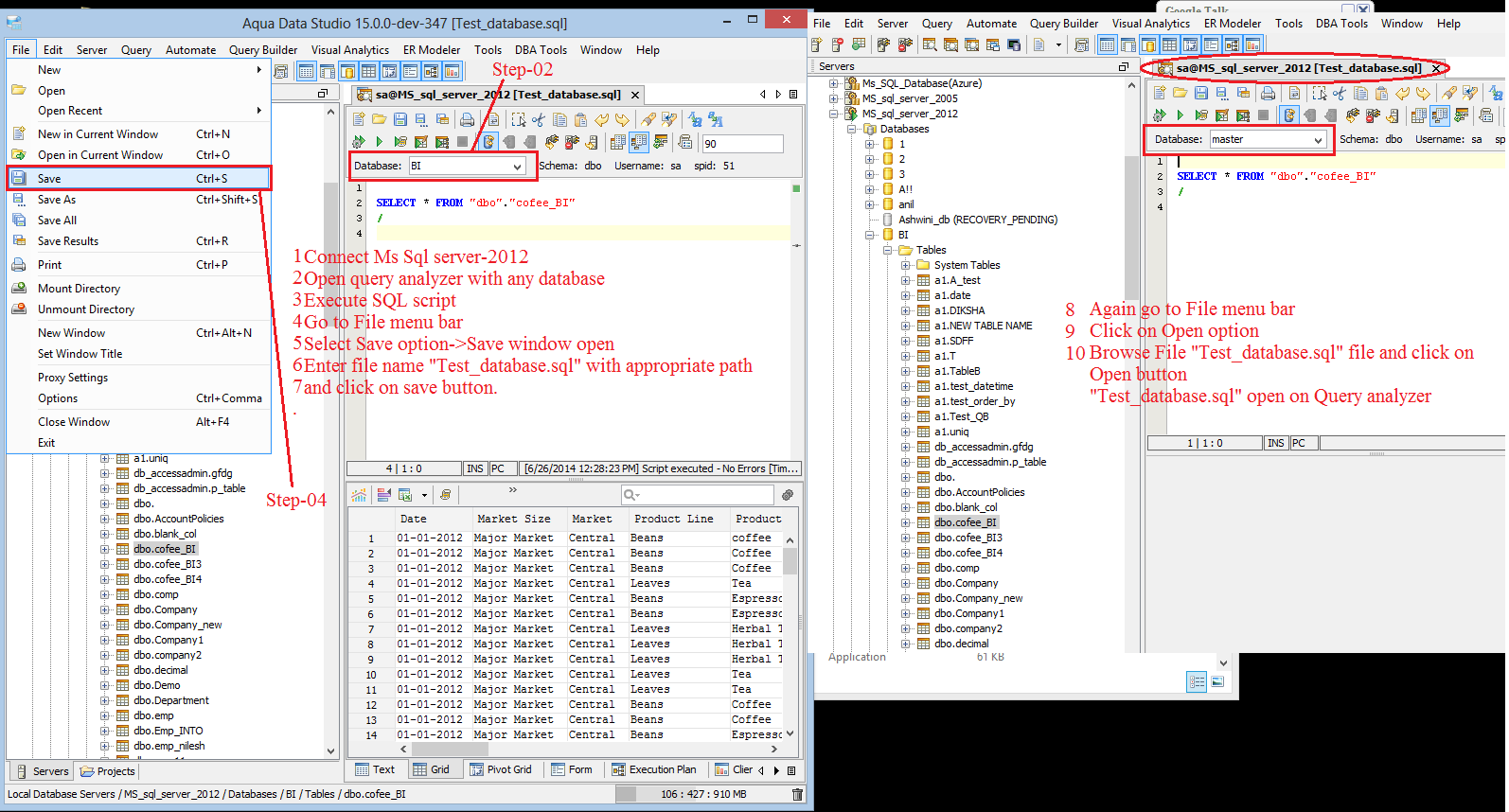The height and width of the screenshot is (812, 1509).
Task: Click the trash icon in the status bar
Action: pyautogui.click(x=797, y=794)
